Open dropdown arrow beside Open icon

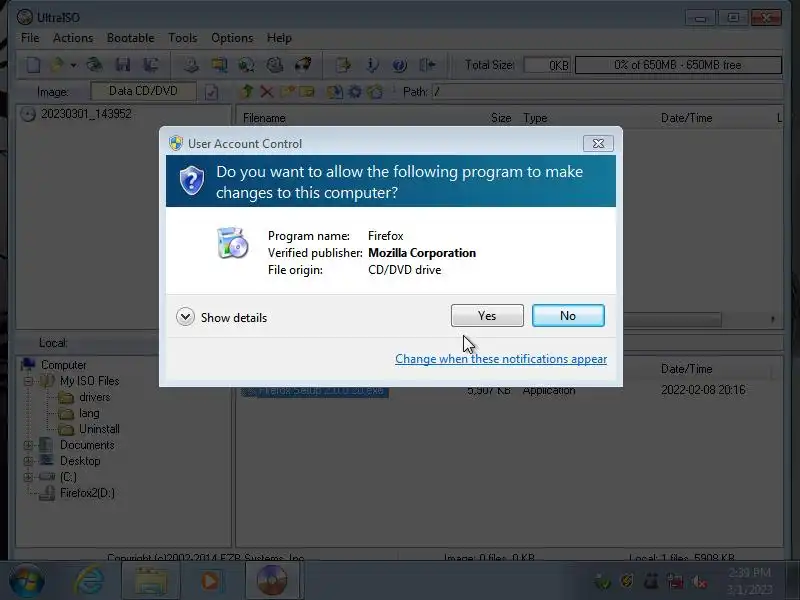click(x=73, y=65)
